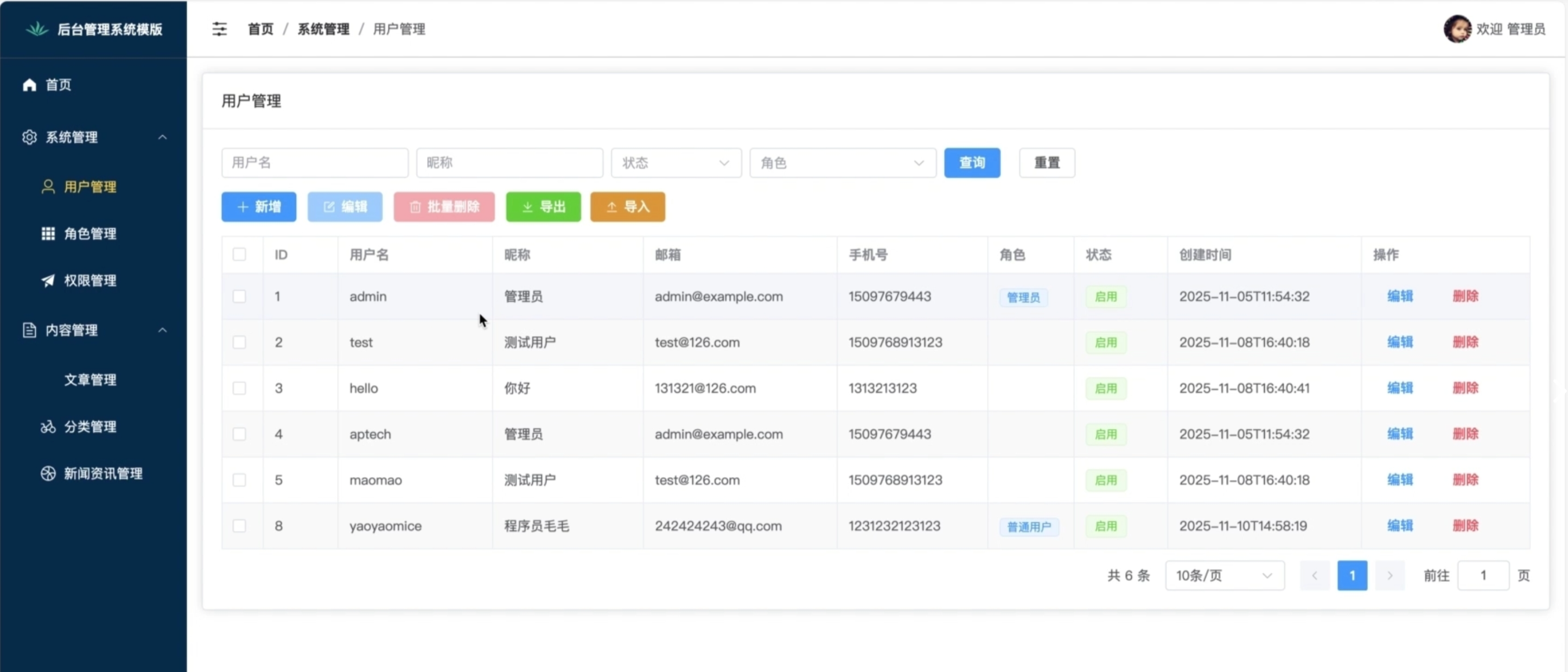Toggle the select-all checkbox in the table header
The width and height of the screenshot is (1568, 672).
pyautogui.click(x=239, y=254)
